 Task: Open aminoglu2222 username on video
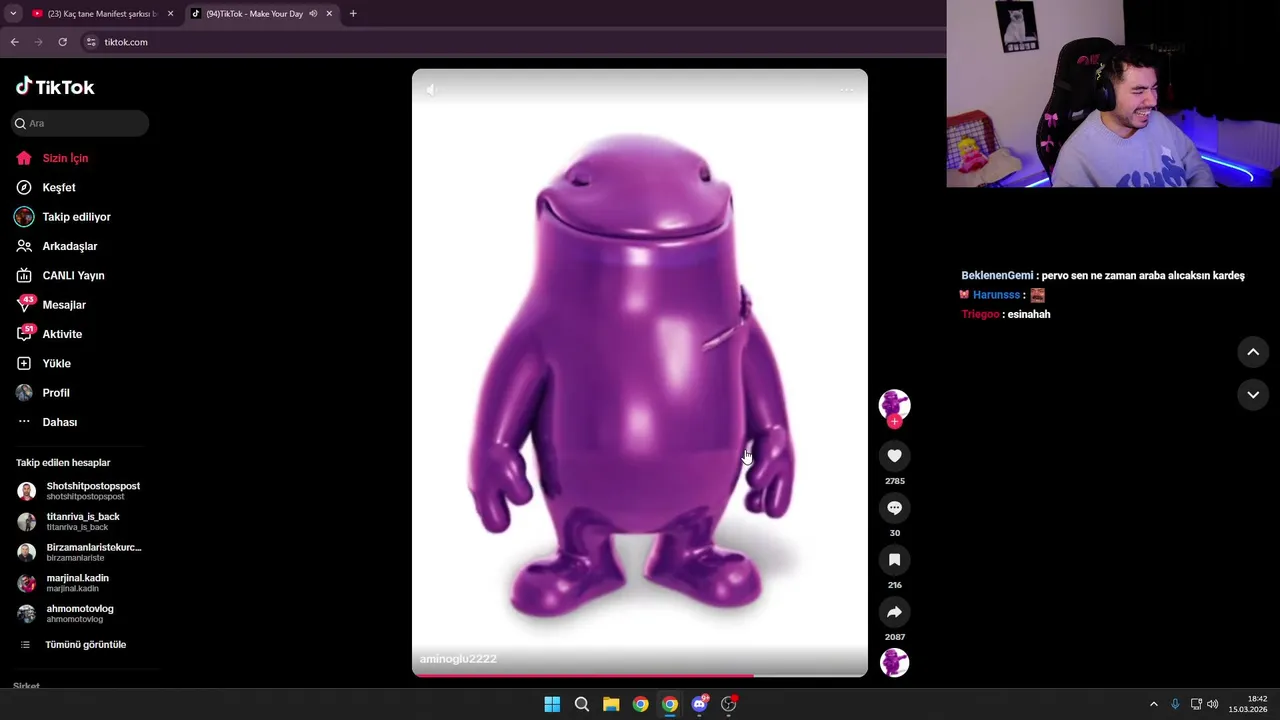[458, 659]
